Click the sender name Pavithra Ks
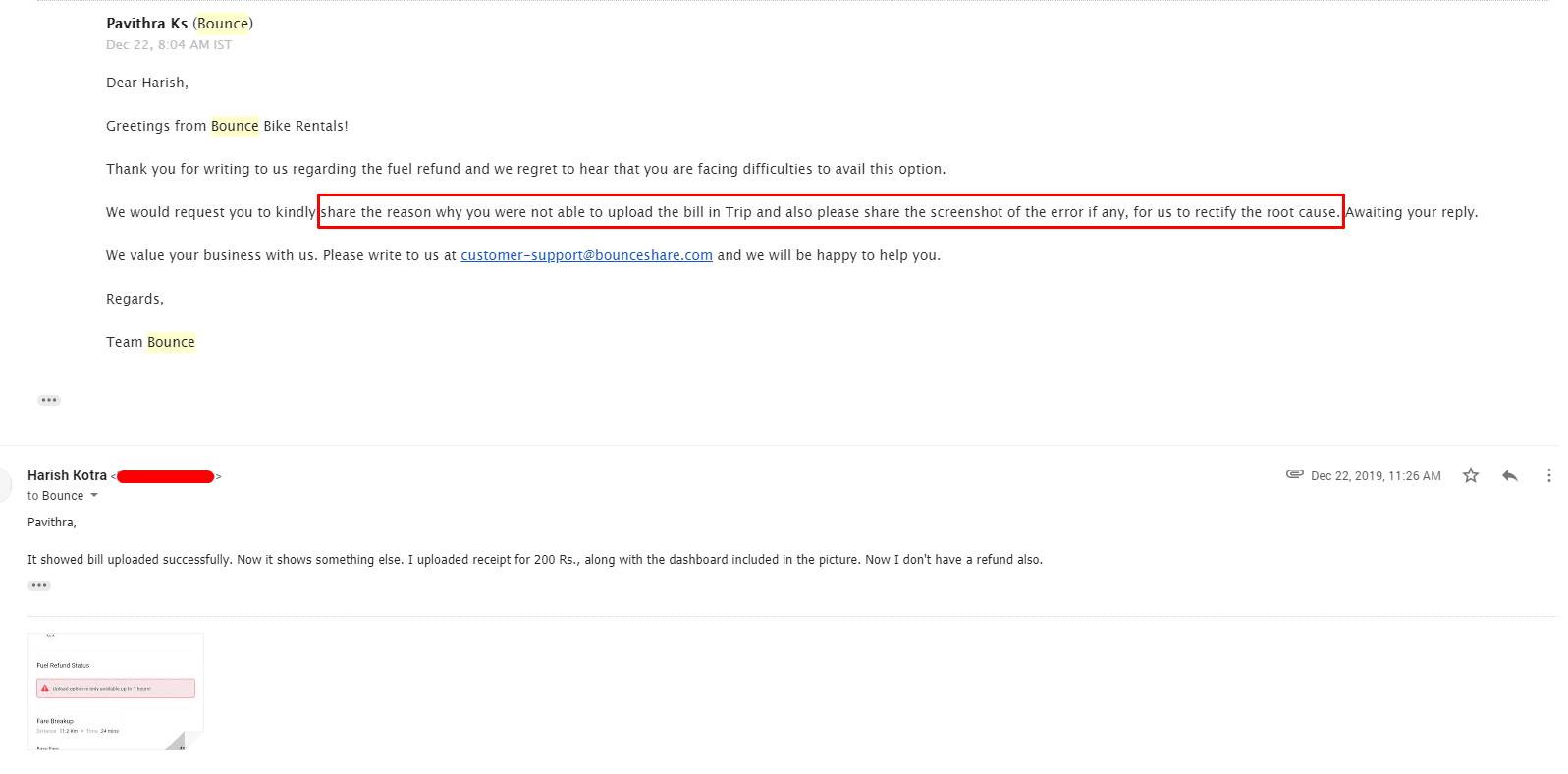Screen dimensions: 1568x774 146,24
